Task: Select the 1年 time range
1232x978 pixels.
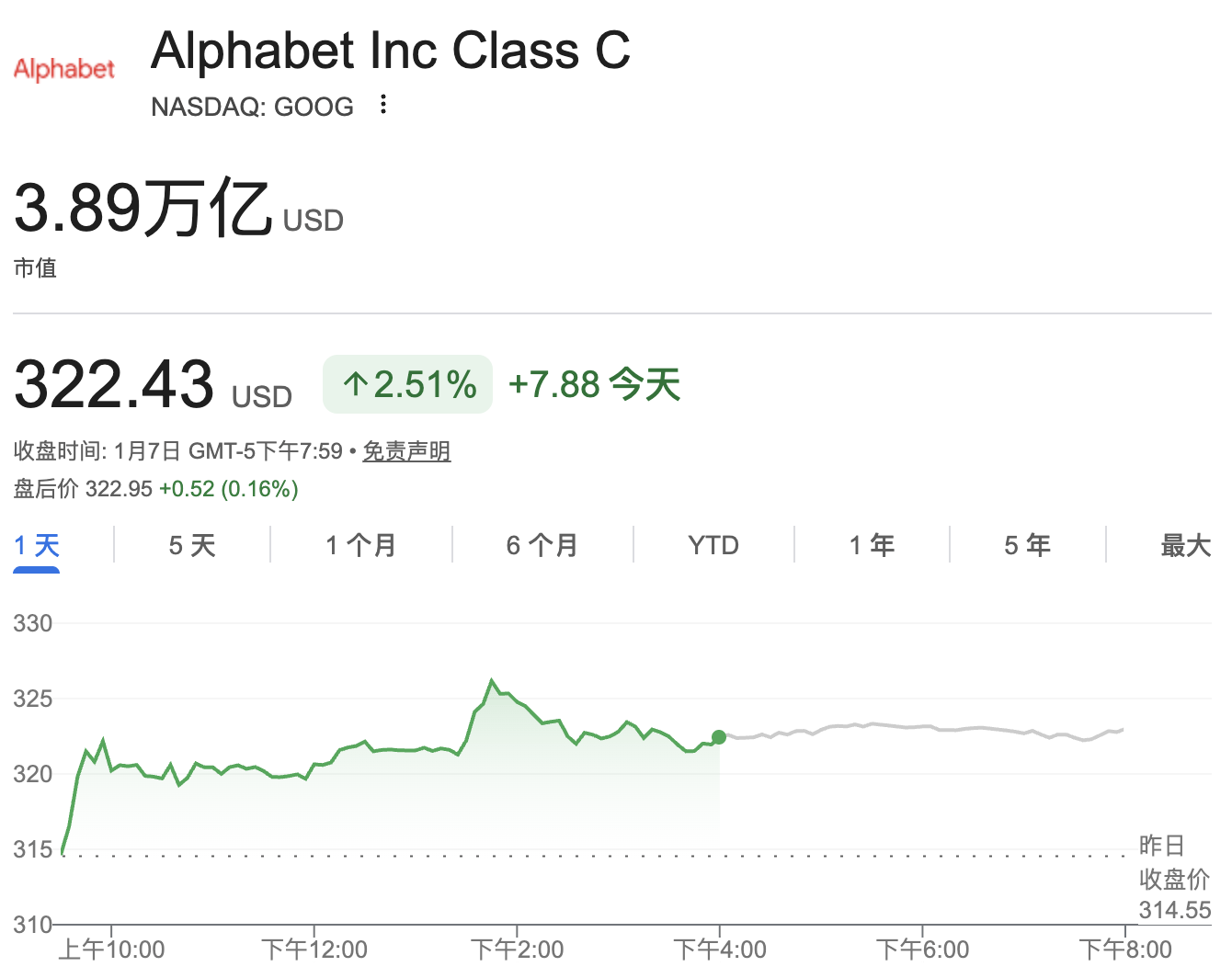Action: [x=871, y=545]
